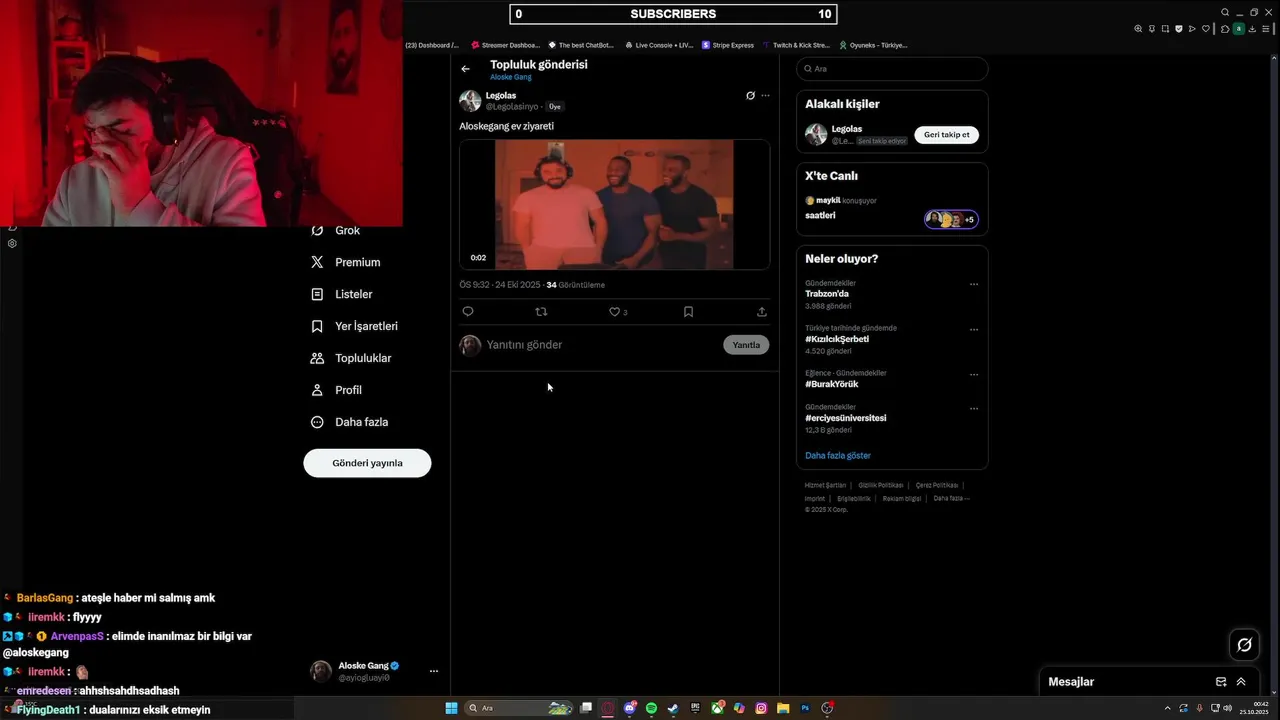Open Instagram from the taskbar
Screen dimensions: 1280x720
click(x=761, y=708)
